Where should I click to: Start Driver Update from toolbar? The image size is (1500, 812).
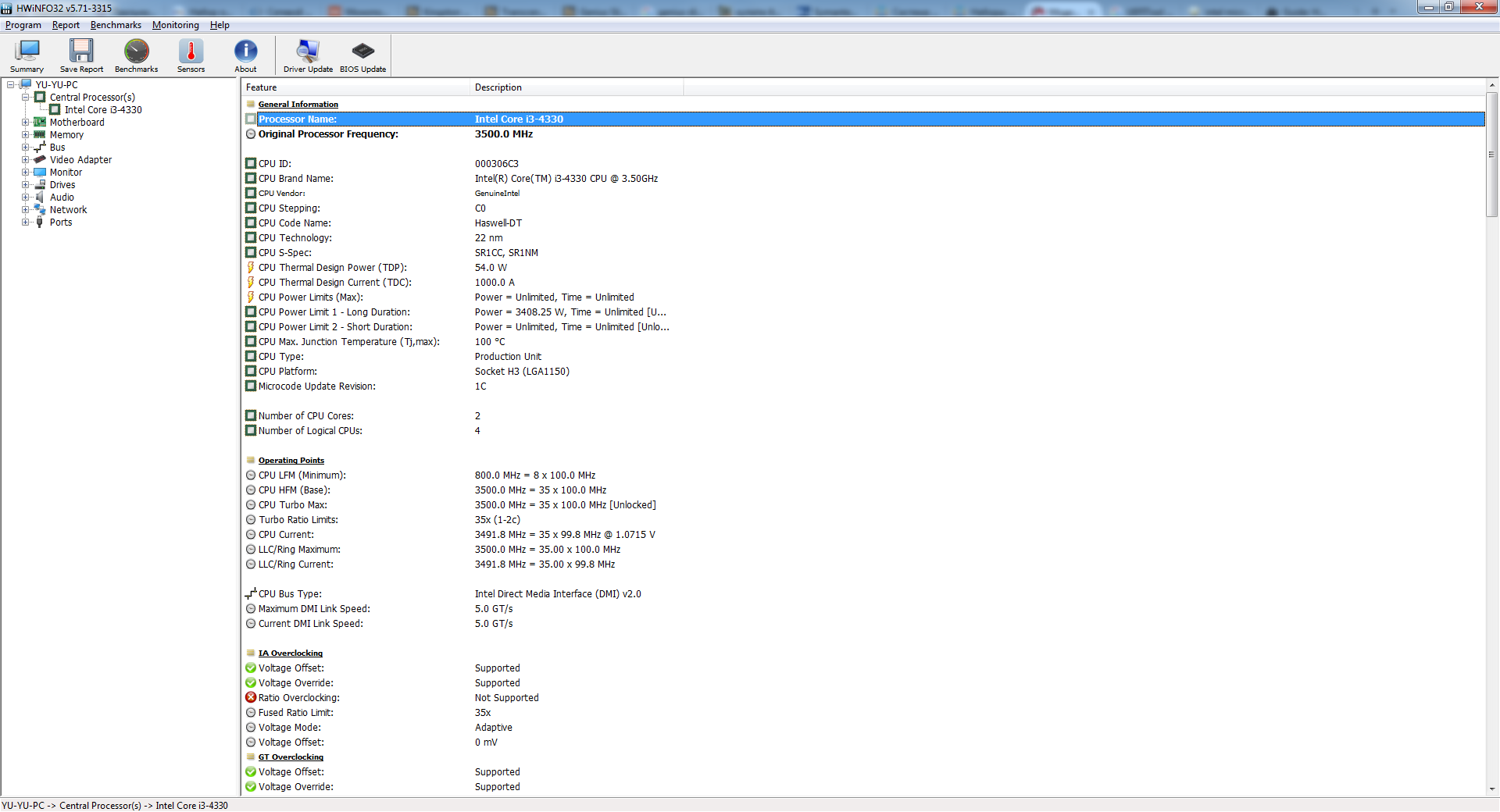click(308, 55)
